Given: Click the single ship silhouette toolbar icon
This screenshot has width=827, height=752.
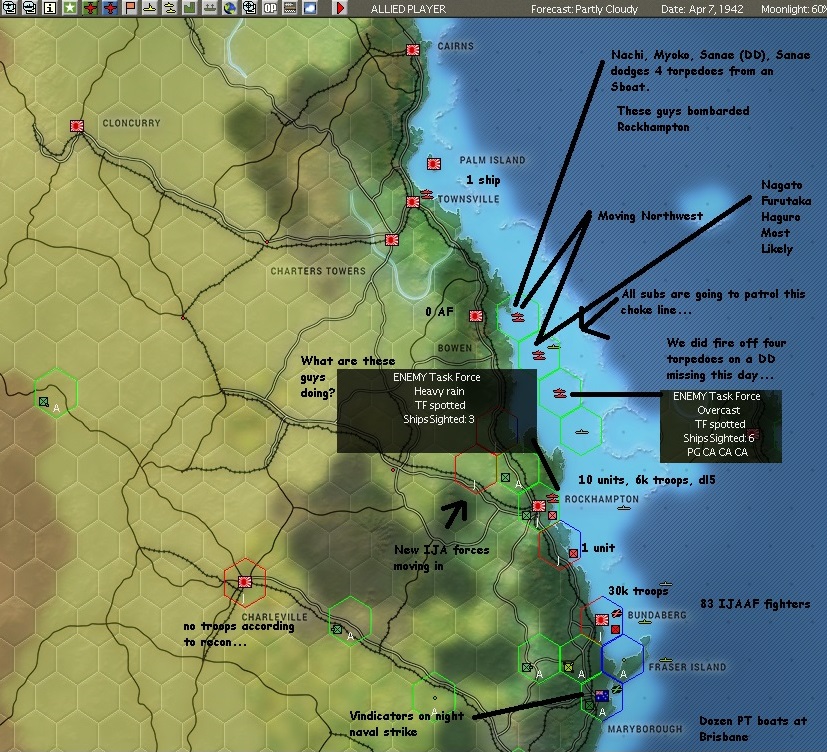Looking at the screenshot, I should (150, 8).
